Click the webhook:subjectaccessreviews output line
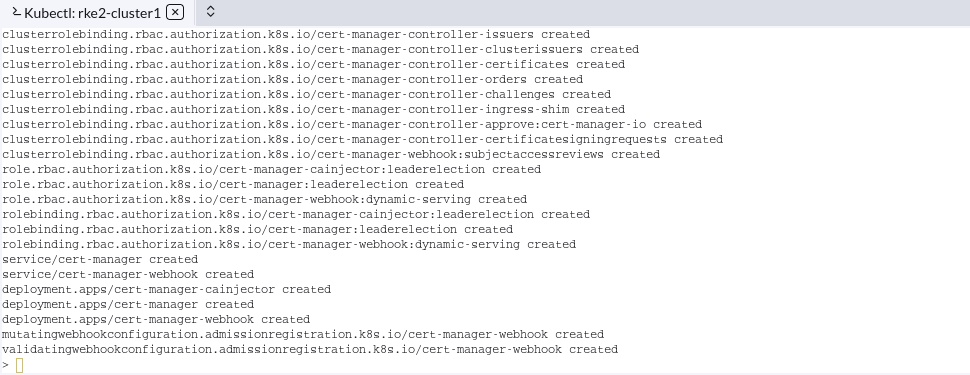This screenshot has width=970, height=375. tap(331, 154)
